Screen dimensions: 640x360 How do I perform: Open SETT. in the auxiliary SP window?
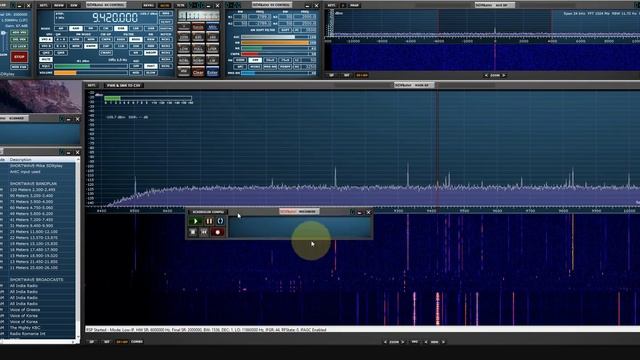pyautogui.click(x=331, y=5)
